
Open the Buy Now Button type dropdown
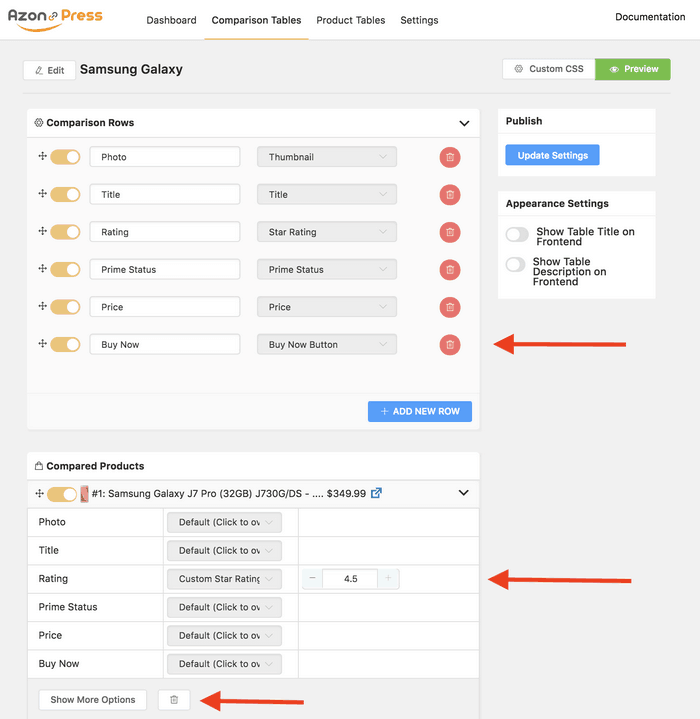[x=327, y=344]
